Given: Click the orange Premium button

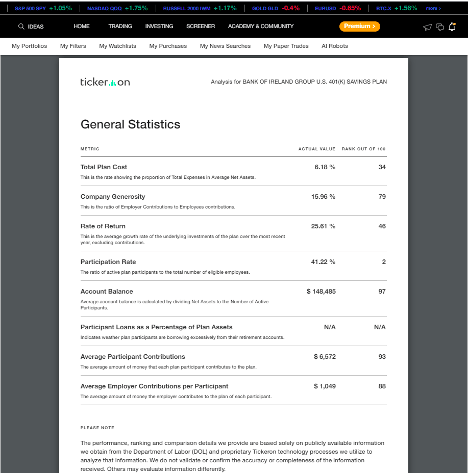Looking at the screenshot, I should (x=359, y=26).
